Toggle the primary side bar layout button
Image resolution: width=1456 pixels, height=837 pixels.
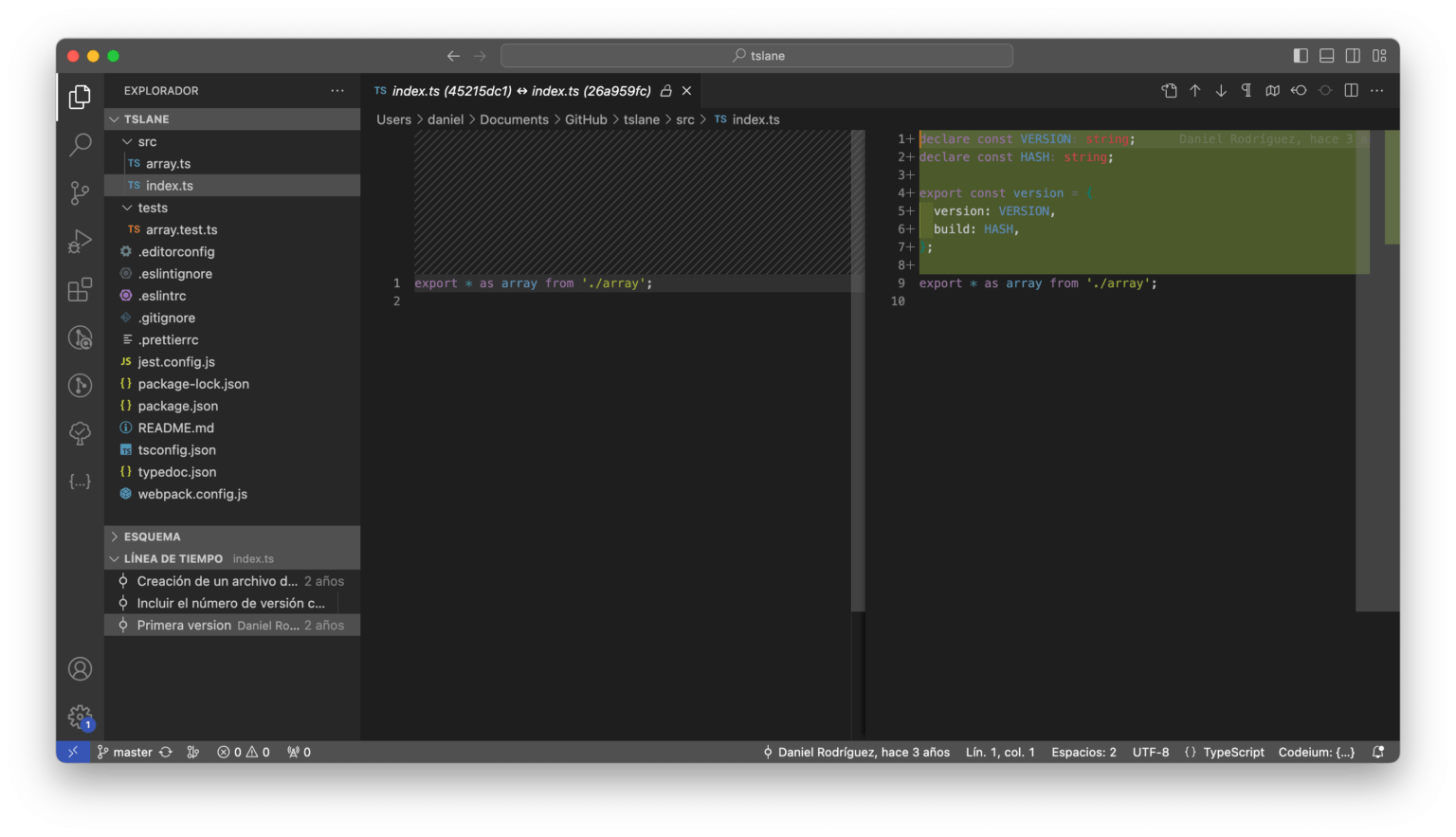[x=1301, y=56]
